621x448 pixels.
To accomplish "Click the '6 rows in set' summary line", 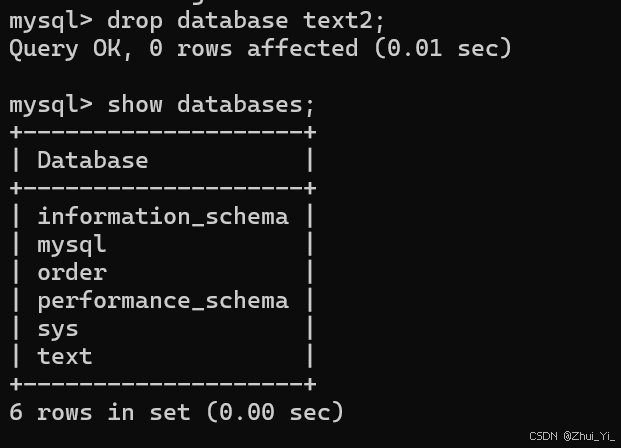I will point(176,412).
